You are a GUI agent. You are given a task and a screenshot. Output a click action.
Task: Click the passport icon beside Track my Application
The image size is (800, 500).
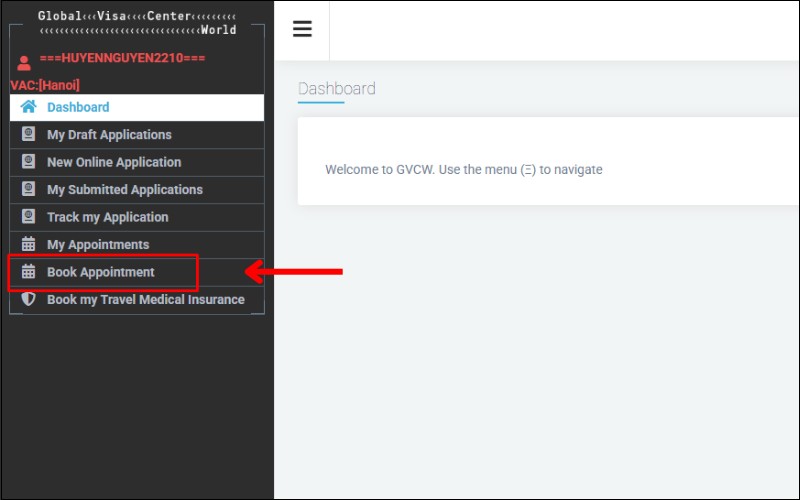(x=28, y=217)
